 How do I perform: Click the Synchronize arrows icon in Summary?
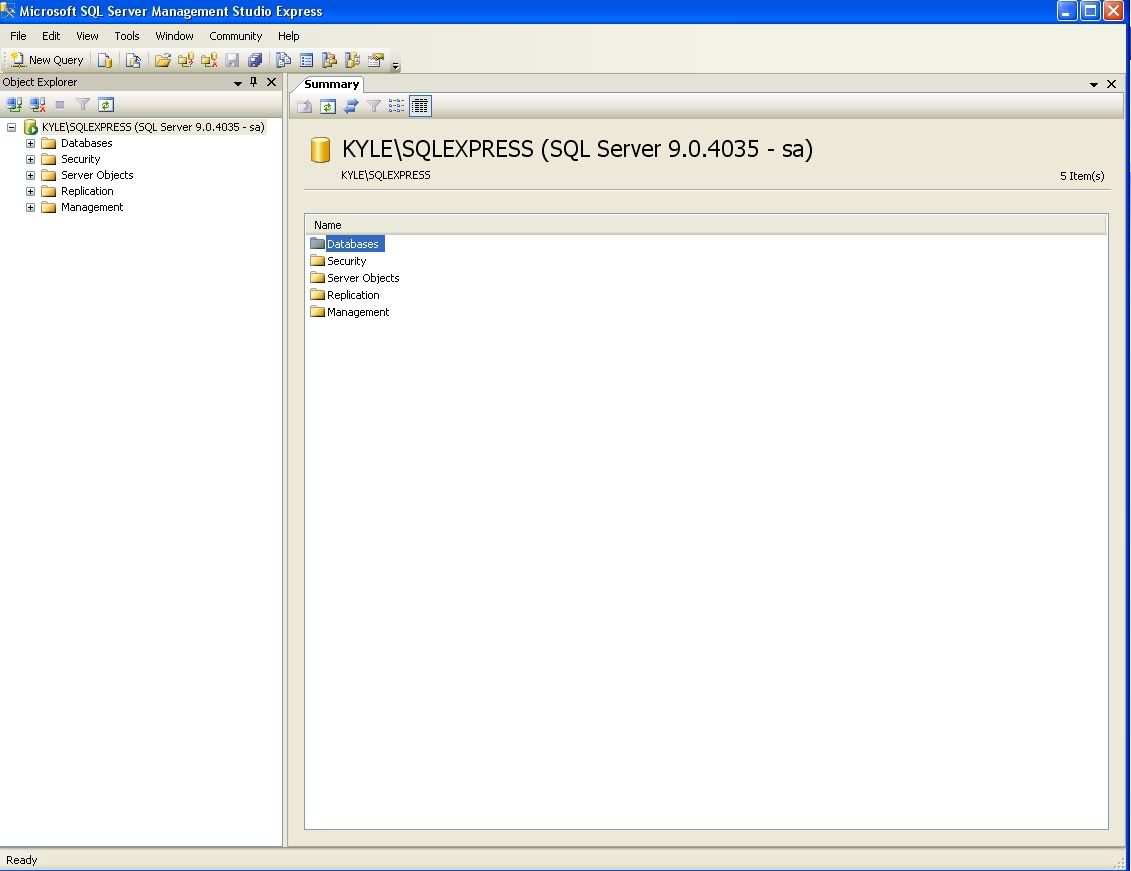(x=351, y=106)
